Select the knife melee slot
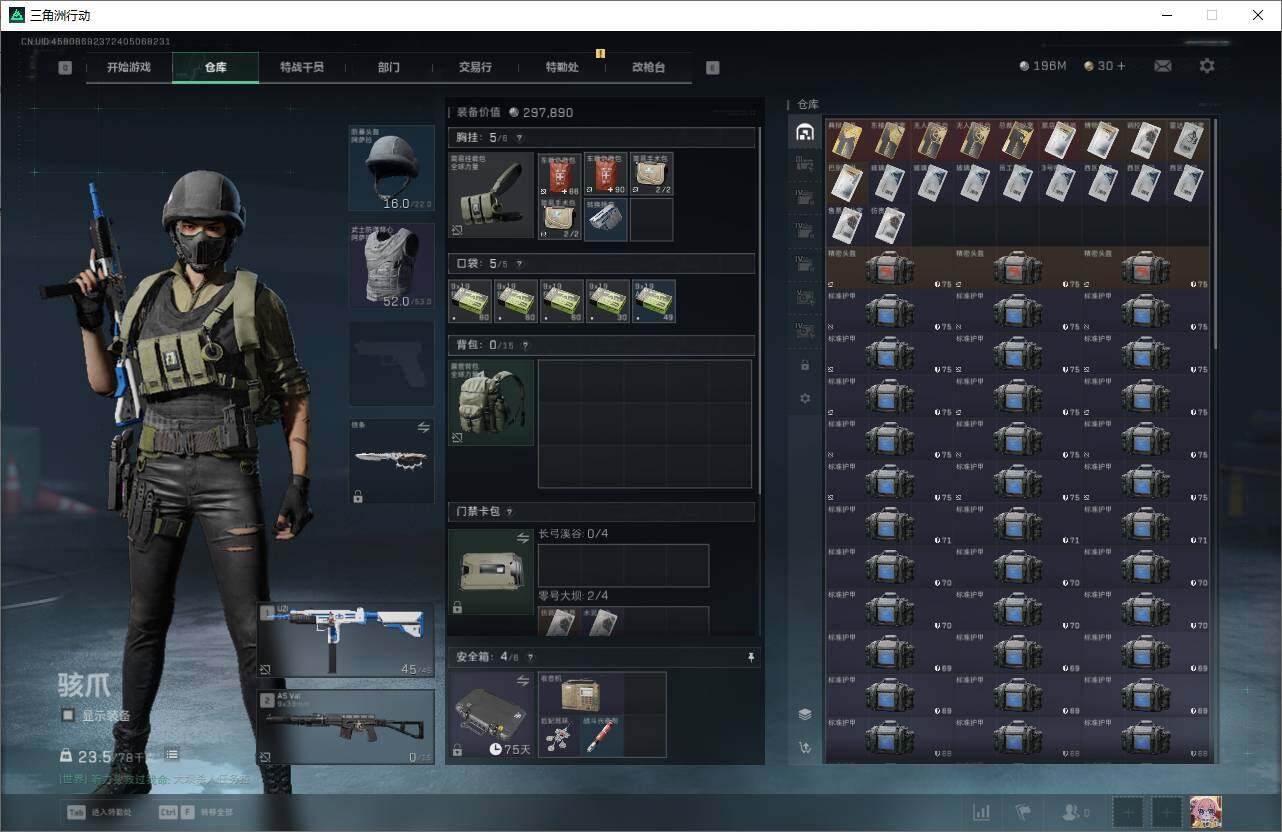 click(391, 461)
